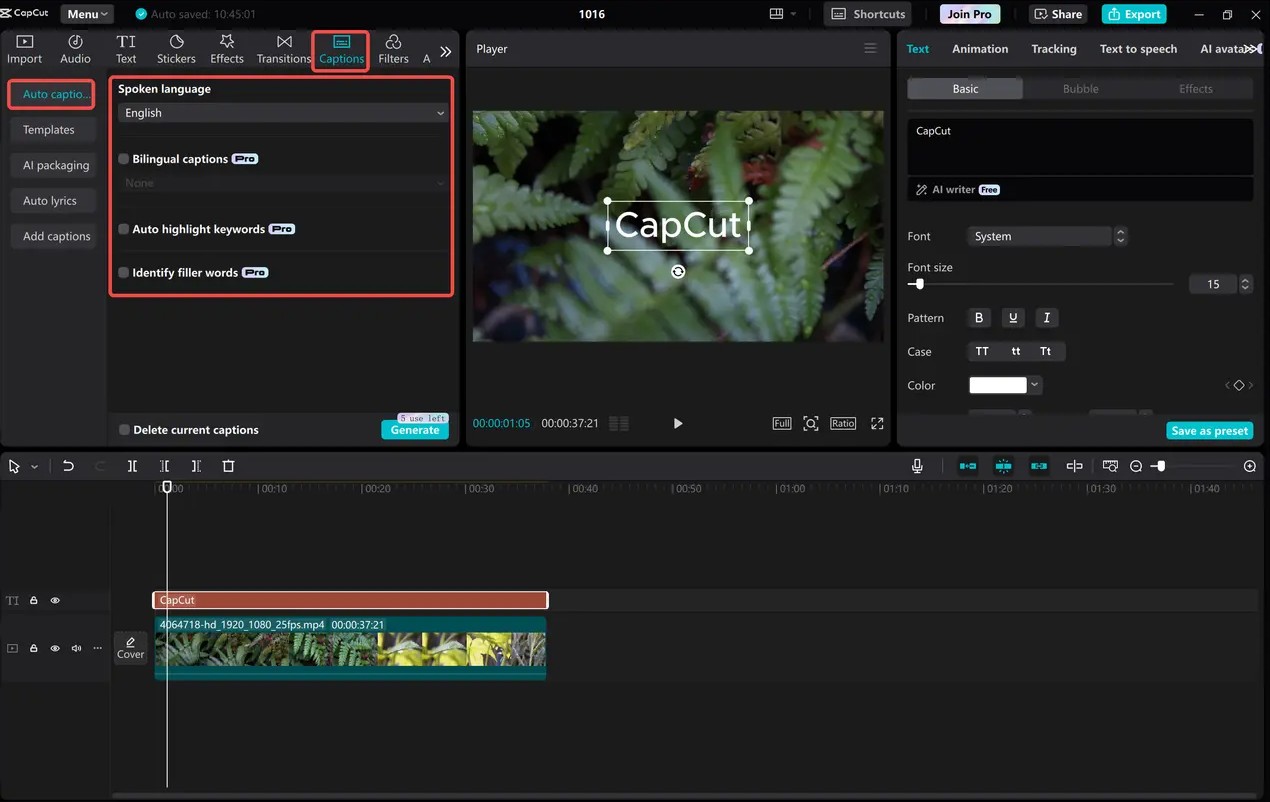Screen dimensions: 1270x802
Task: Open the Font System dropdown
Action: tap(1039, 236)
